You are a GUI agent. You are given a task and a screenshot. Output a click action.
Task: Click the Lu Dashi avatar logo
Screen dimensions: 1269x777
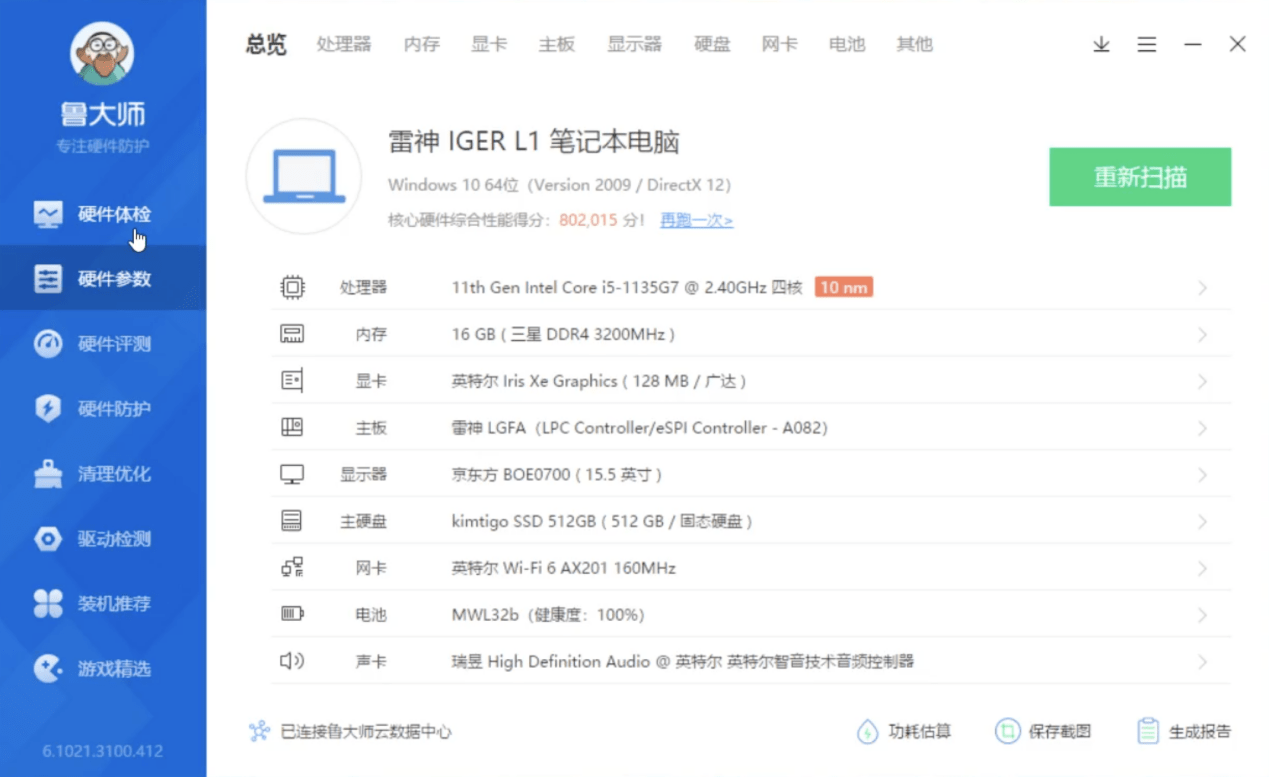click(102, 53)
